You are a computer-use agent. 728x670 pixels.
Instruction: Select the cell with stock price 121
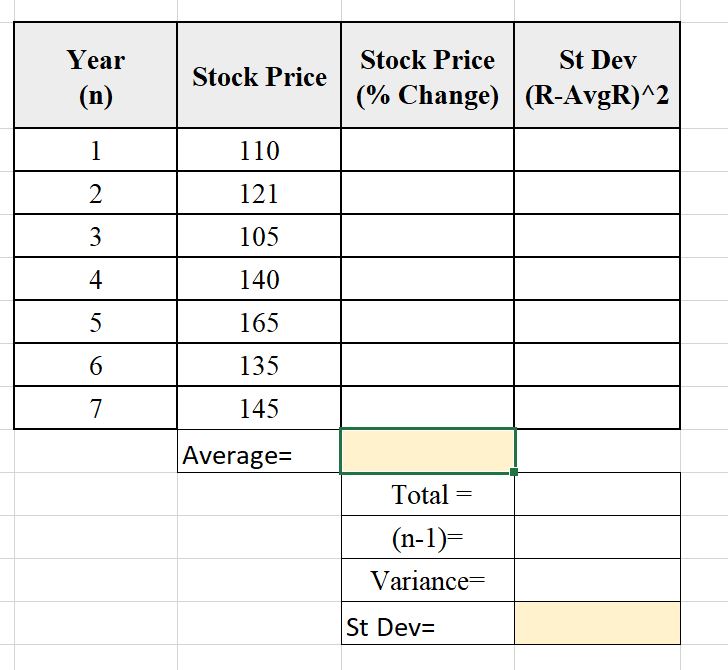pos(259,193)
